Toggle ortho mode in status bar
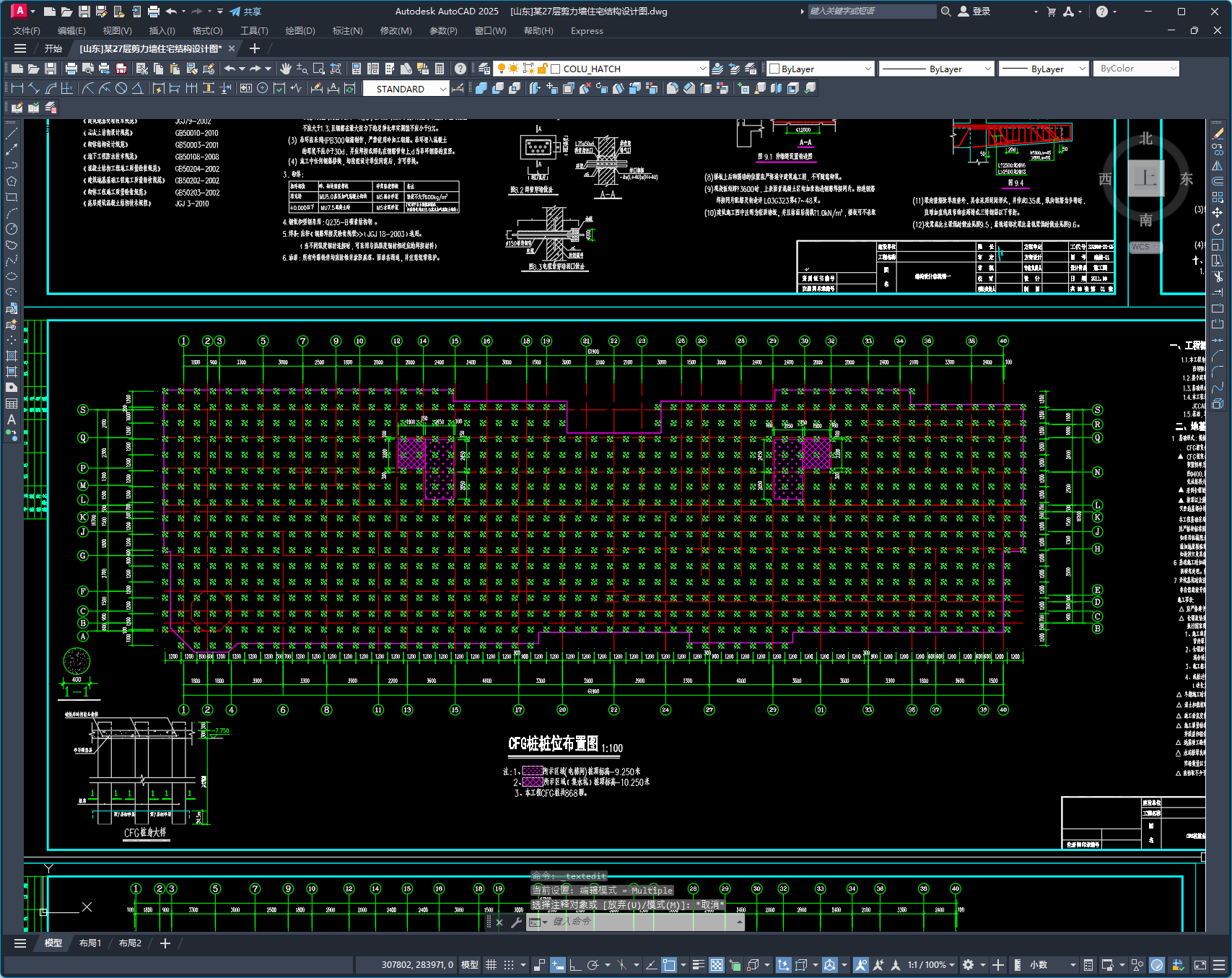 point(575,965)
